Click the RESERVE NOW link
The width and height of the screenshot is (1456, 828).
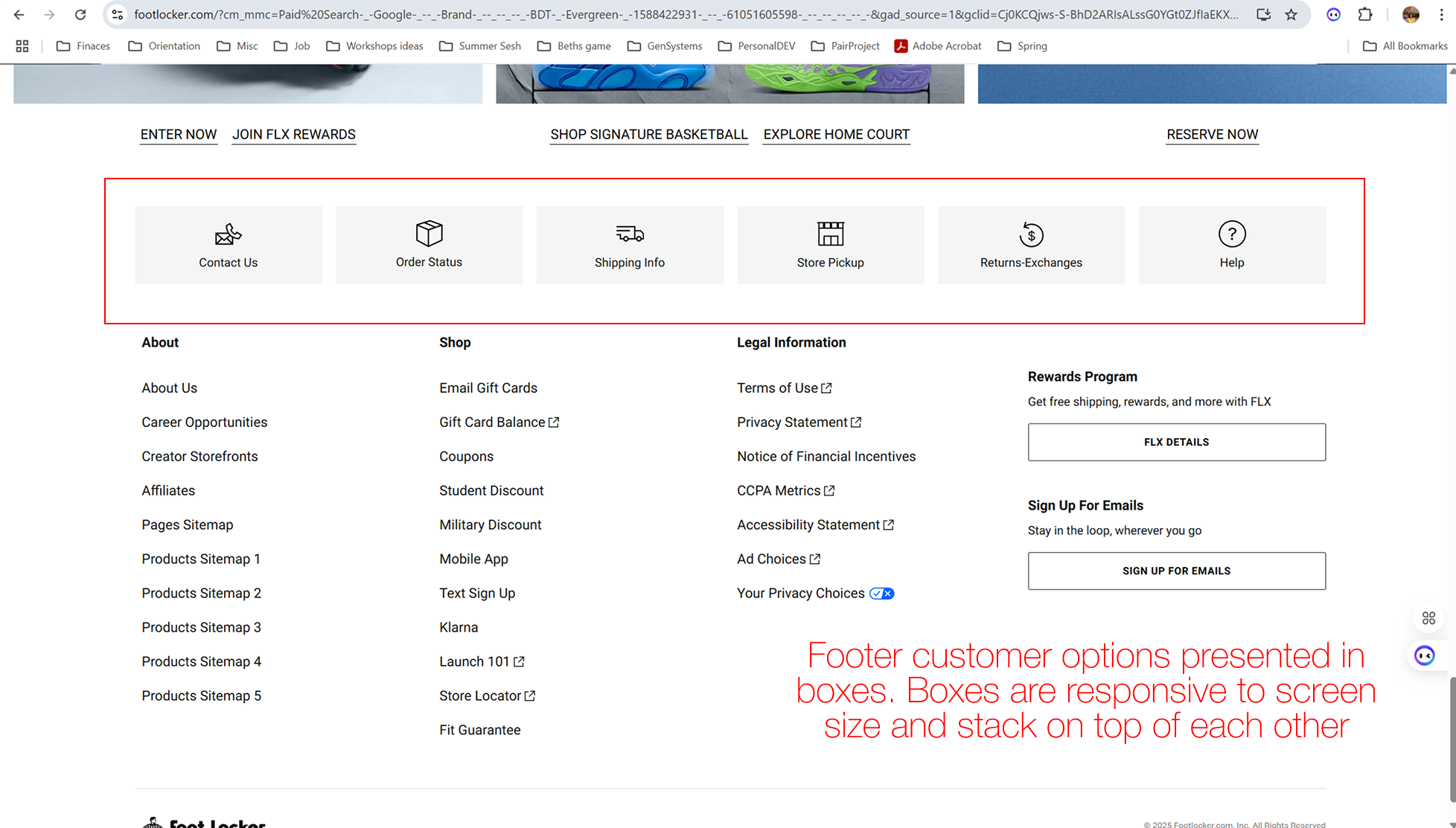pos(1213,135)
